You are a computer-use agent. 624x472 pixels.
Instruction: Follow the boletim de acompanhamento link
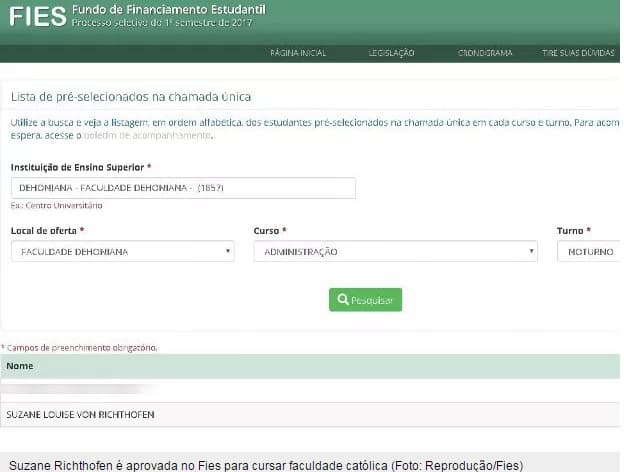click(147, 135)
